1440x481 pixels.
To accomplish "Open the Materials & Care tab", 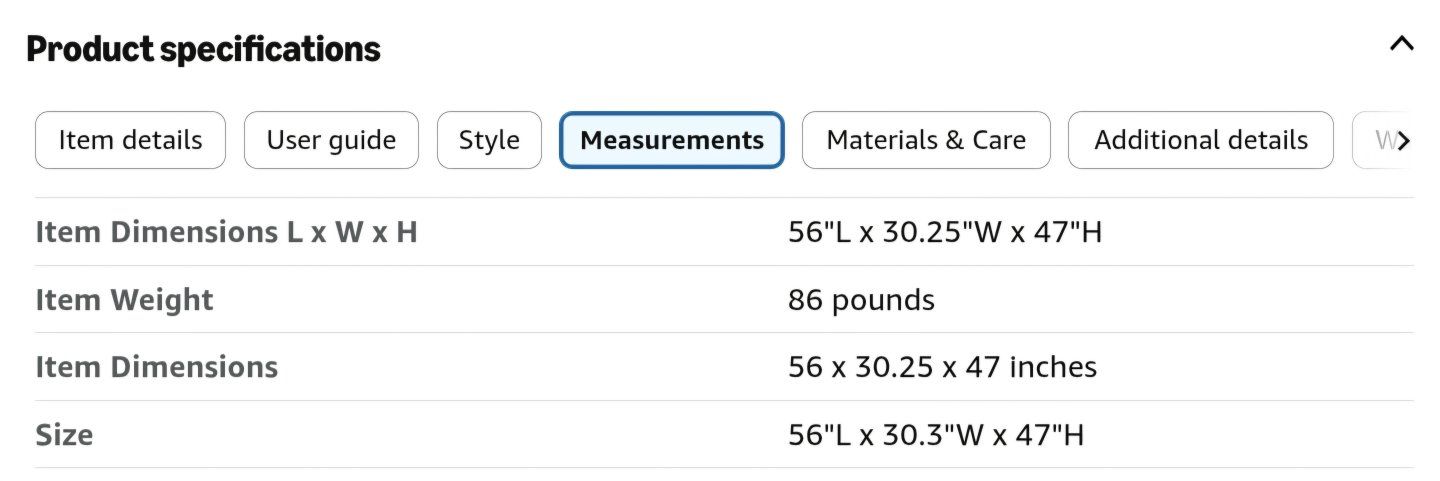I will [926, 140].
